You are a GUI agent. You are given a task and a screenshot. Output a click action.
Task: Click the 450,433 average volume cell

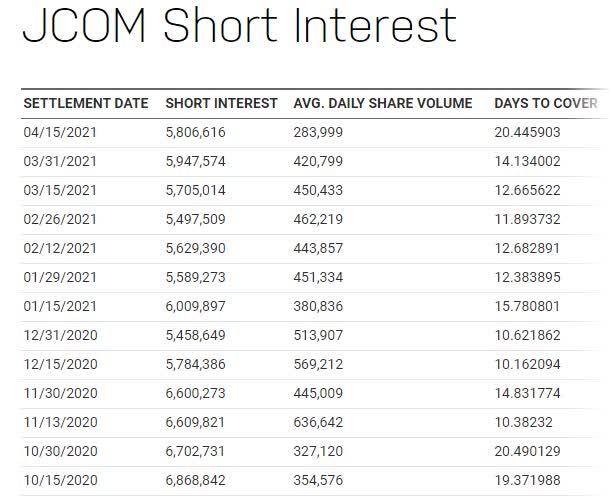(x=318, y=190)
